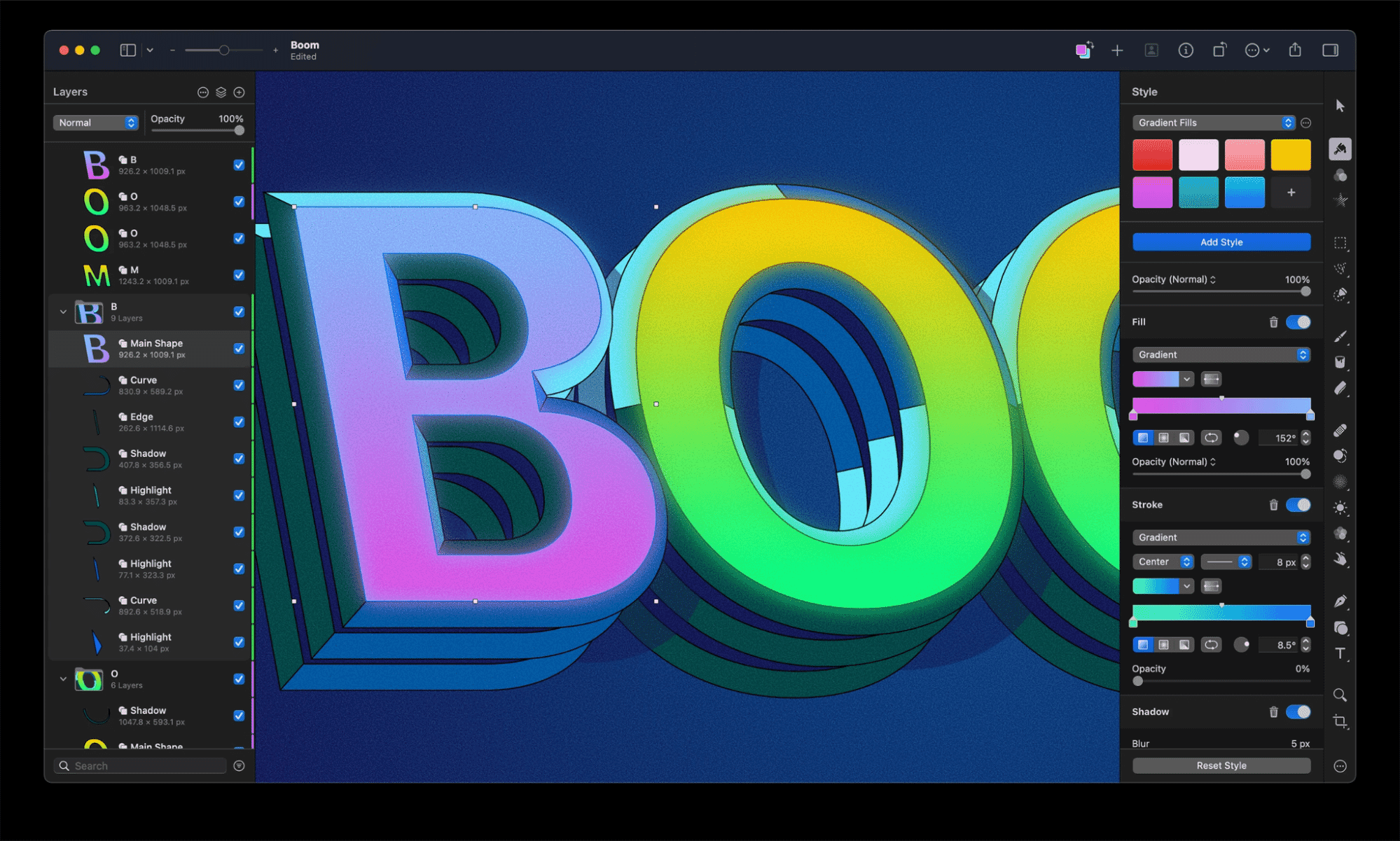The image size is (1400, 841).
Task: Disable the Stroke toggle switch
Action: [x=1298, y=504]
